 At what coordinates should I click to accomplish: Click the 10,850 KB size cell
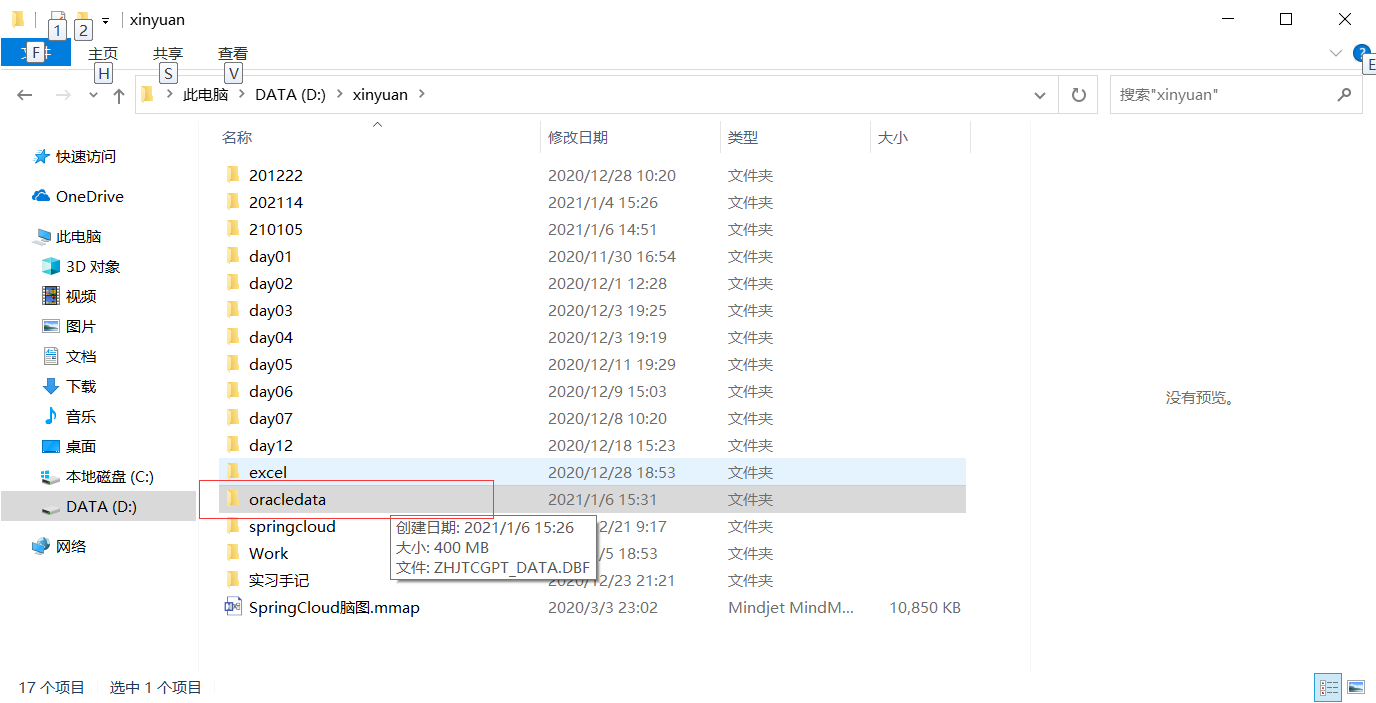tap(925, 607)
